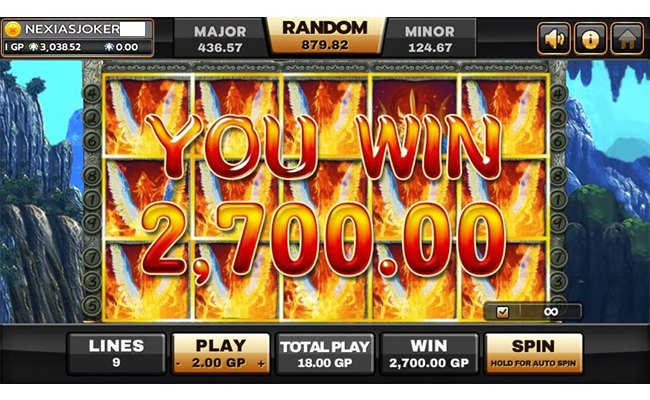The image size is (650, 400).
Task: Select payline 4 marker on left side
Action: tap(92, 93)
